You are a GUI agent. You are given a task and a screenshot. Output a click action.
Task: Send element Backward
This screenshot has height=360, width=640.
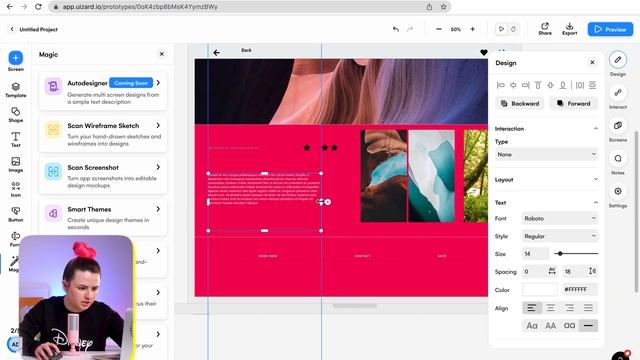point(520,104)
